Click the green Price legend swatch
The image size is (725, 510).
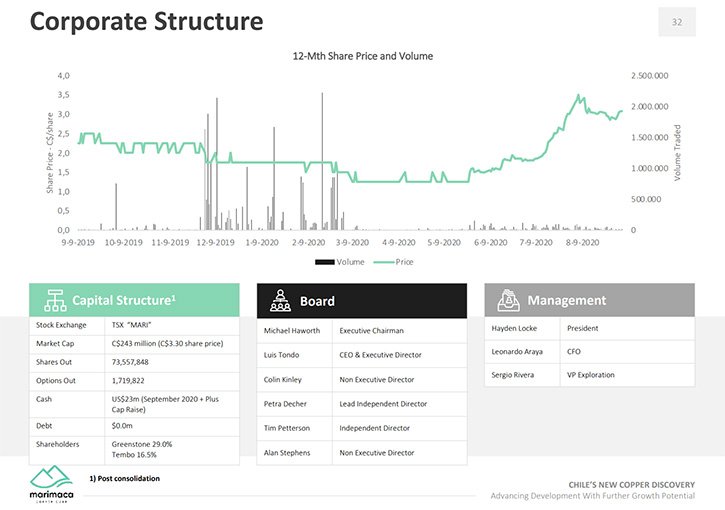point(383,262)
